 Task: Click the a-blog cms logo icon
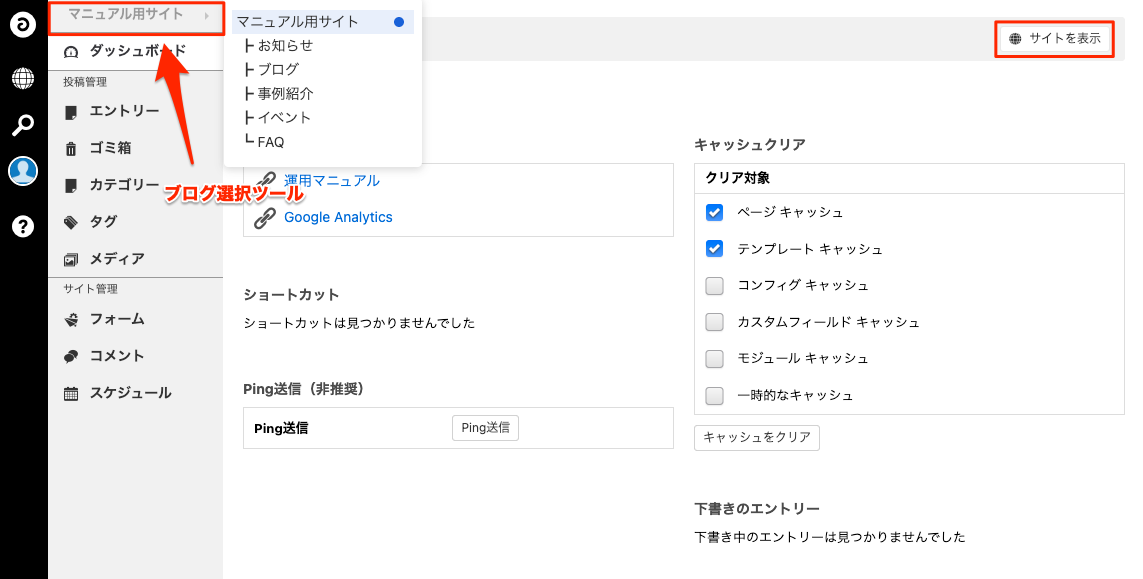[23, 25]
